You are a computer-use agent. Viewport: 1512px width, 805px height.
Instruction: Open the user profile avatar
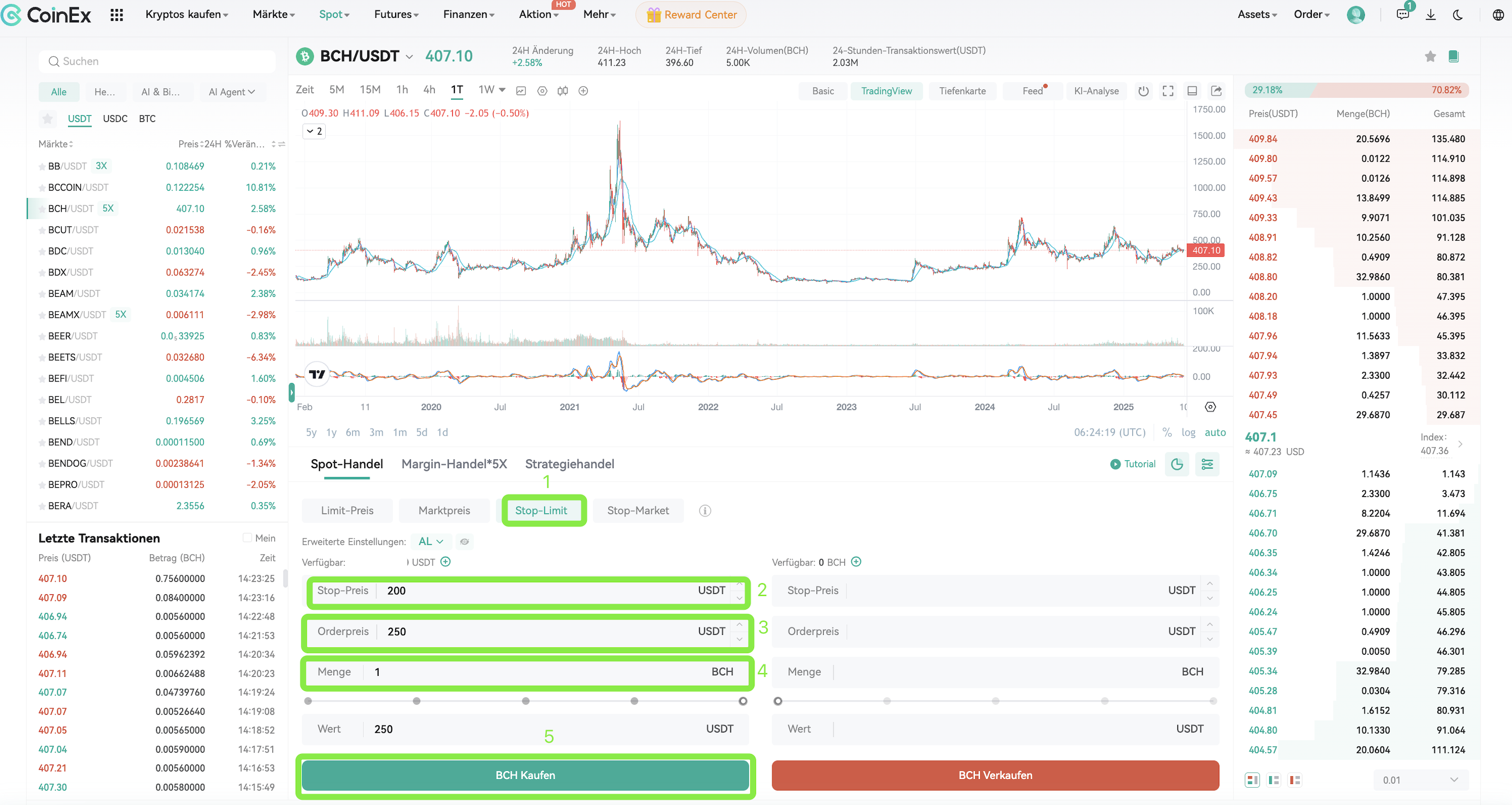pyautogui.click(x=1355, y=15)
